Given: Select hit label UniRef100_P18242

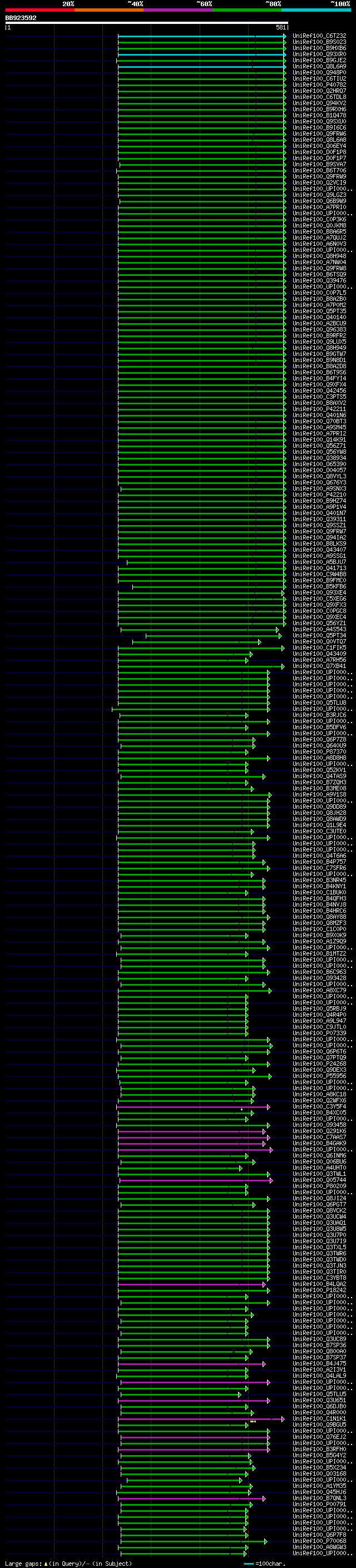Looking at the screenshot, I should tap(319, 1290).
